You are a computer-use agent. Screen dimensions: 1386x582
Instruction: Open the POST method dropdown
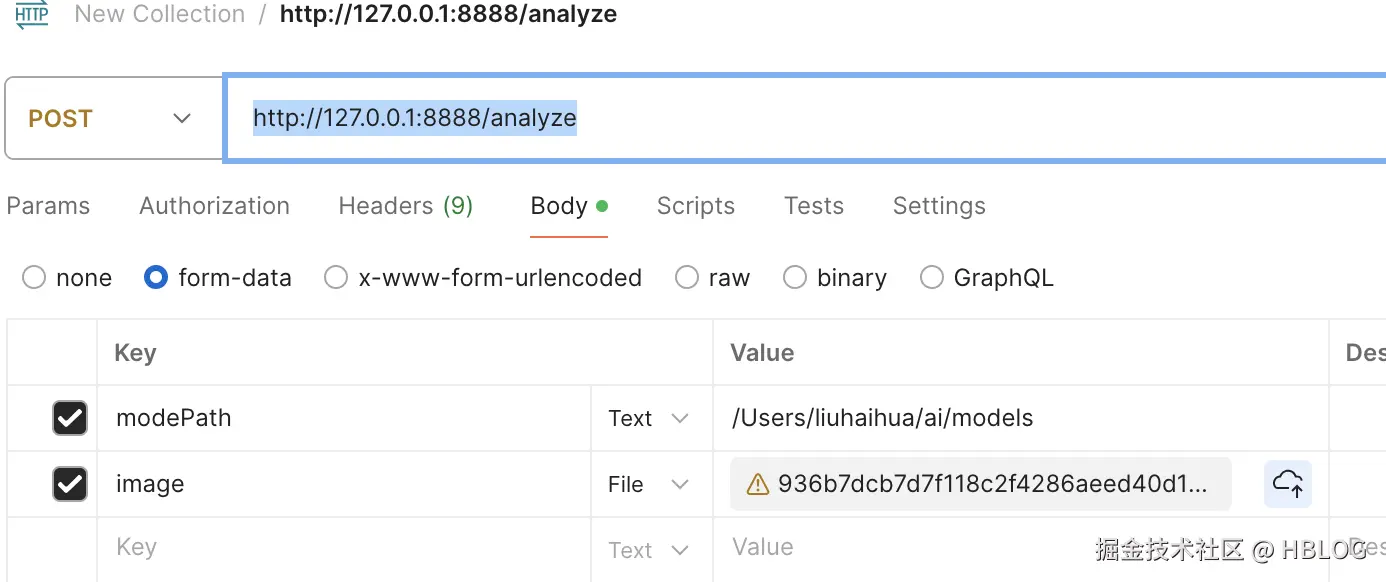point(110,118)
